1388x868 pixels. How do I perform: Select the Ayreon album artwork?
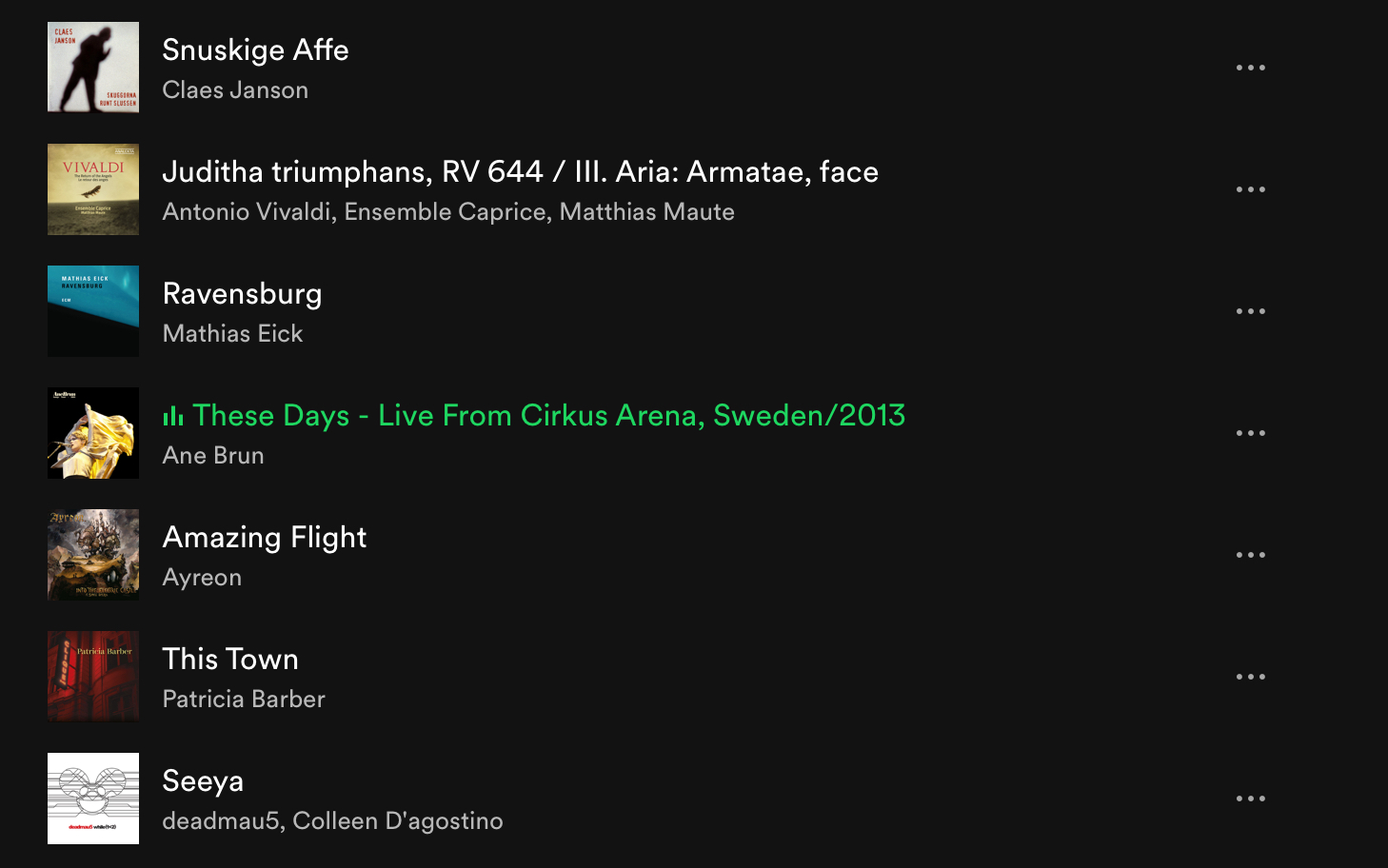coord(93,555)
